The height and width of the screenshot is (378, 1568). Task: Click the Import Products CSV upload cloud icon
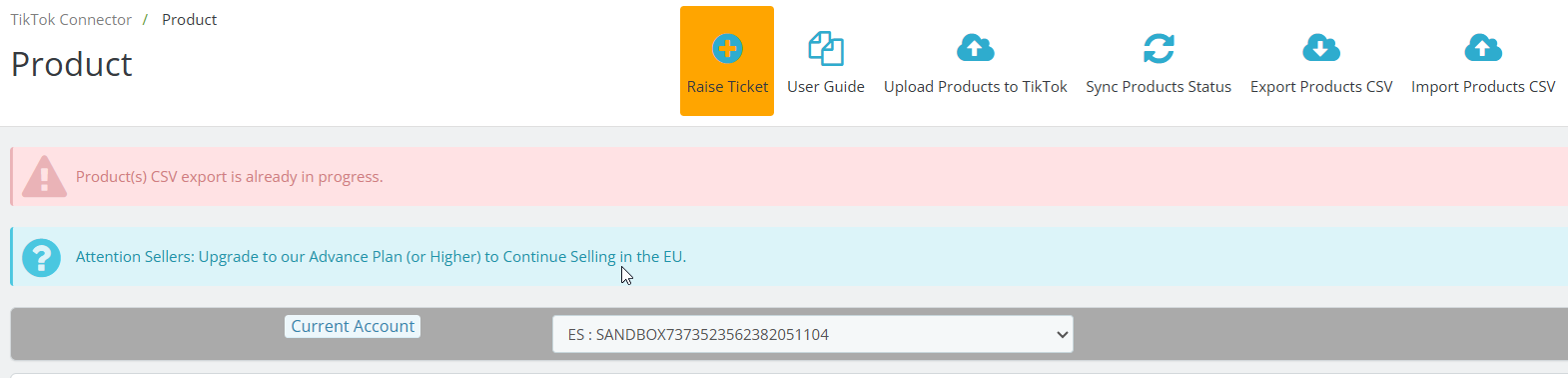[x=1483, y=47]
